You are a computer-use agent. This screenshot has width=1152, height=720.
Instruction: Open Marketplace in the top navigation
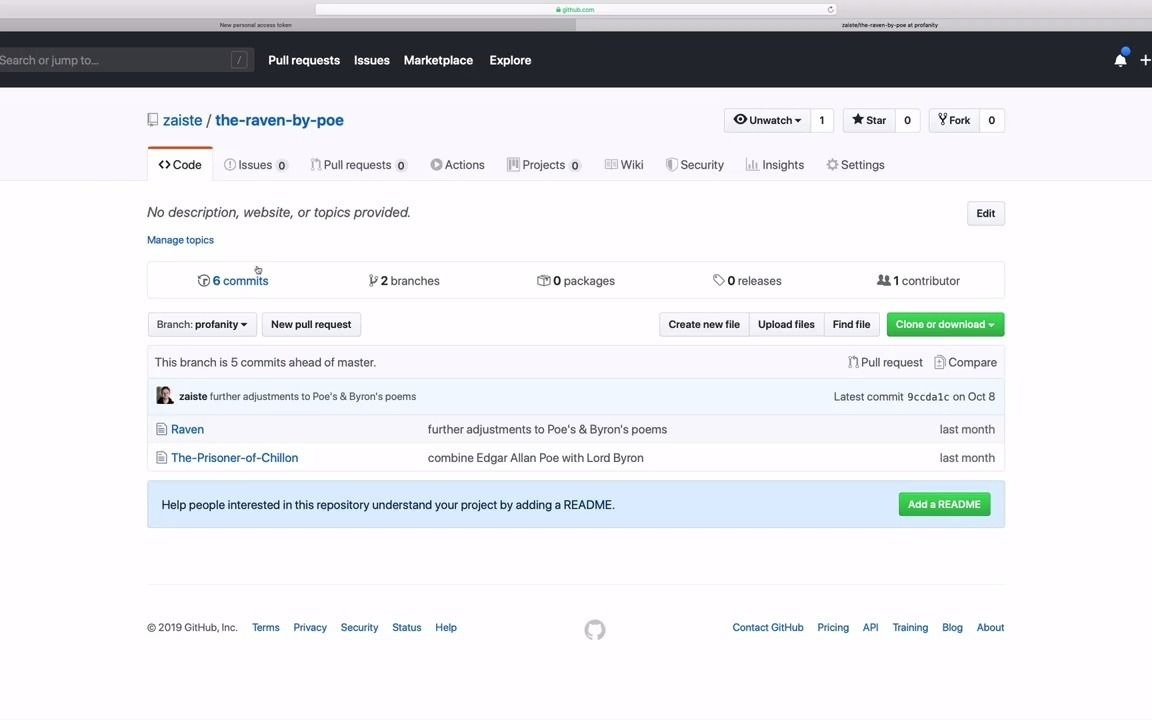438,60
